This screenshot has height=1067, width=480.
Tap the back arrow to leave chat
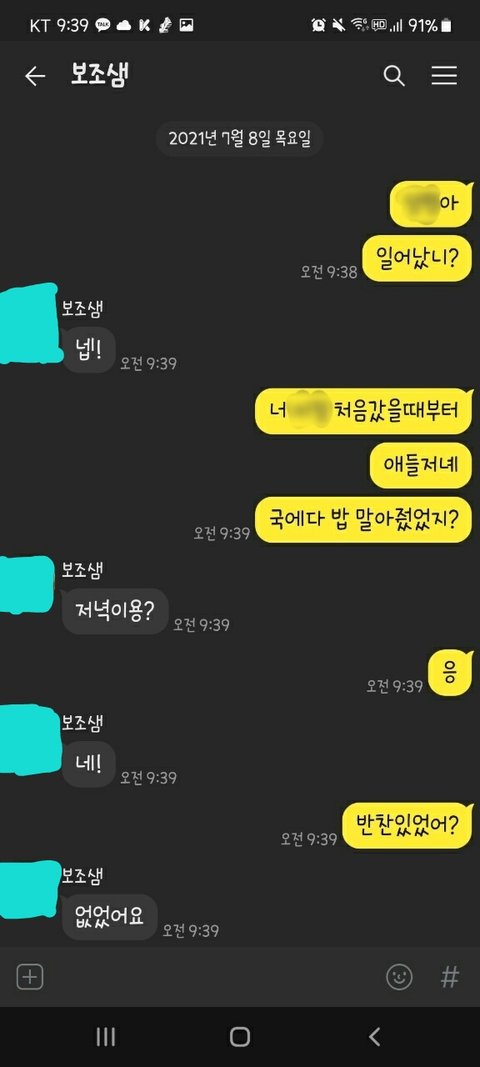(x=35, y=76)
